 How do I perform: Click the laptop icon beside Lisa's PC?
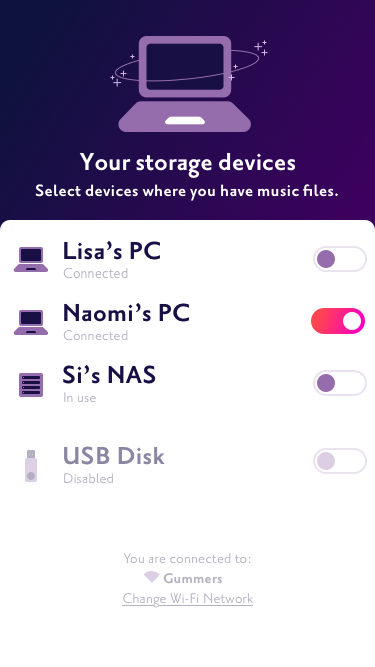click(x=31, y=259)
